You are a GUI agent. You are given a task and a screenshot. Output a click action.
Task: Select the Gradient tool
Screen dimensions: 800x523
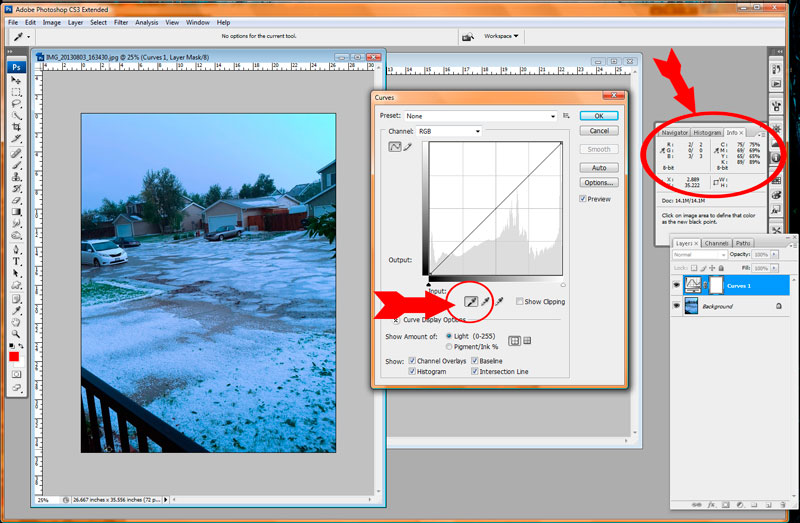point(16,212)
